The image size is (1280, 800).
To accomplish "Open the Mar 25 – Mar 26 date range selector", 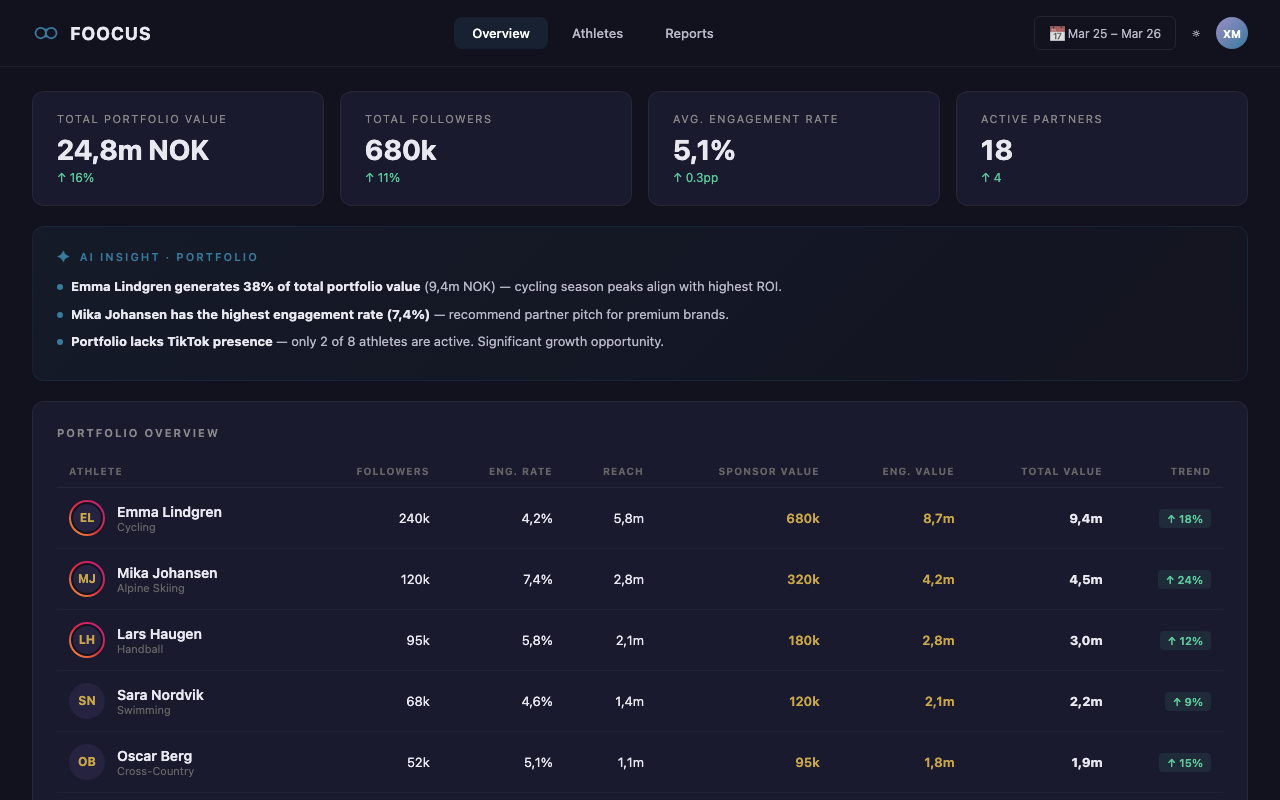I will click(x=1104, y=33).
